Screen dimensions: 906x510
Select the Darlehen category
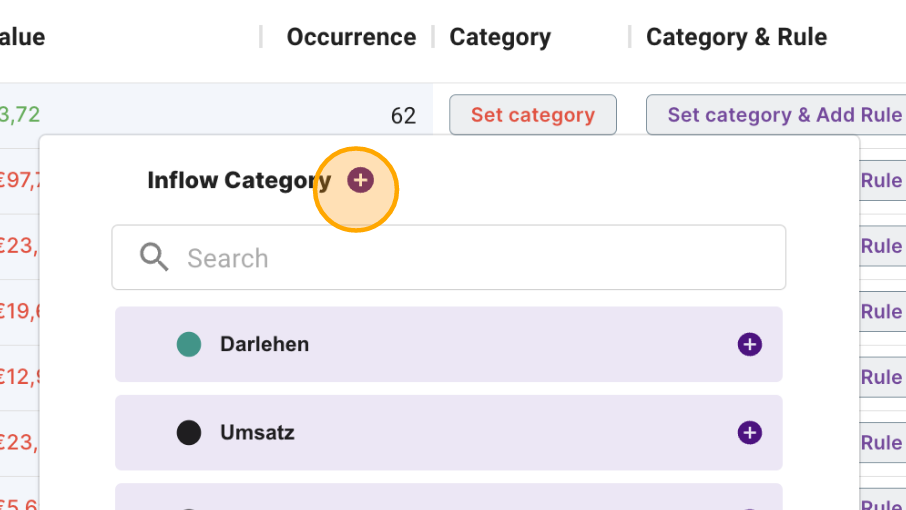point(448,344)
